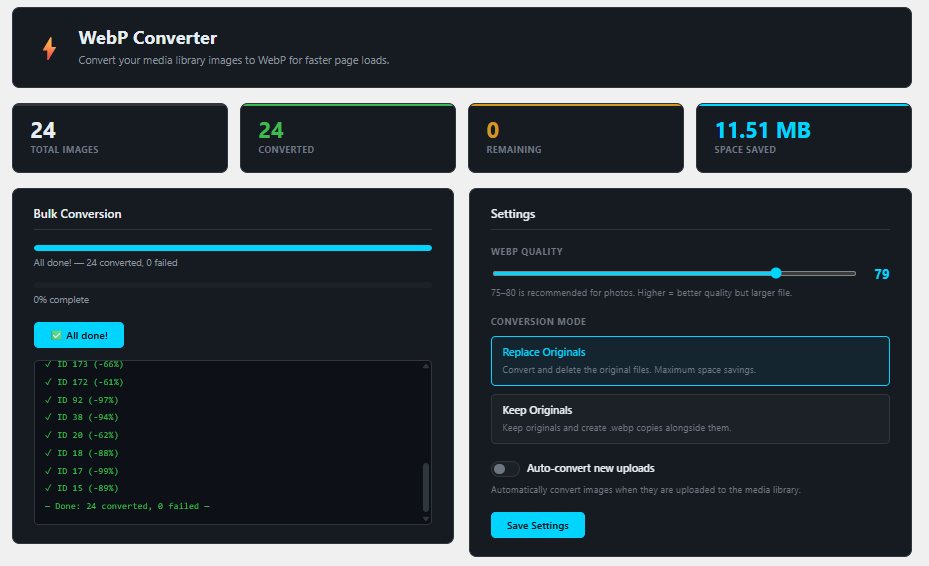
Task: Click the Total Images stat card
Action: pyautogui.click(x=120, y=138)
